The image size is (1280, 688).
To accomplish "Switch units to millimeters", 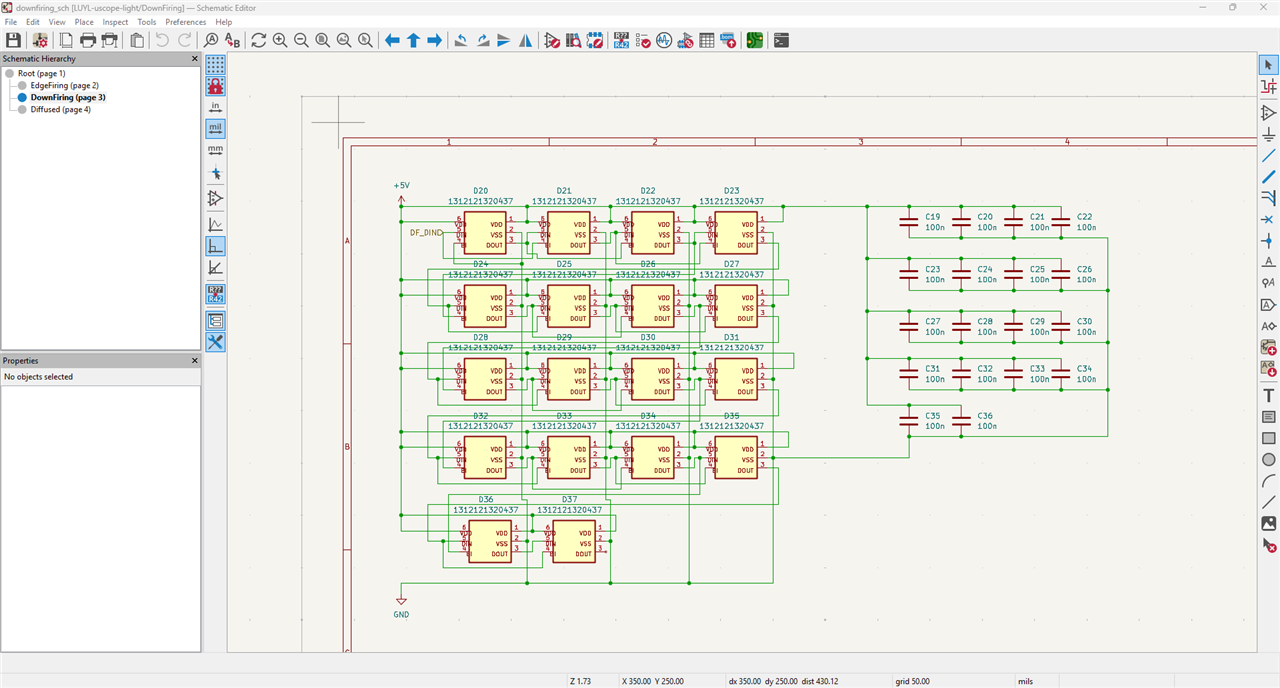I will pyautogui.click(x=215, y=150).
